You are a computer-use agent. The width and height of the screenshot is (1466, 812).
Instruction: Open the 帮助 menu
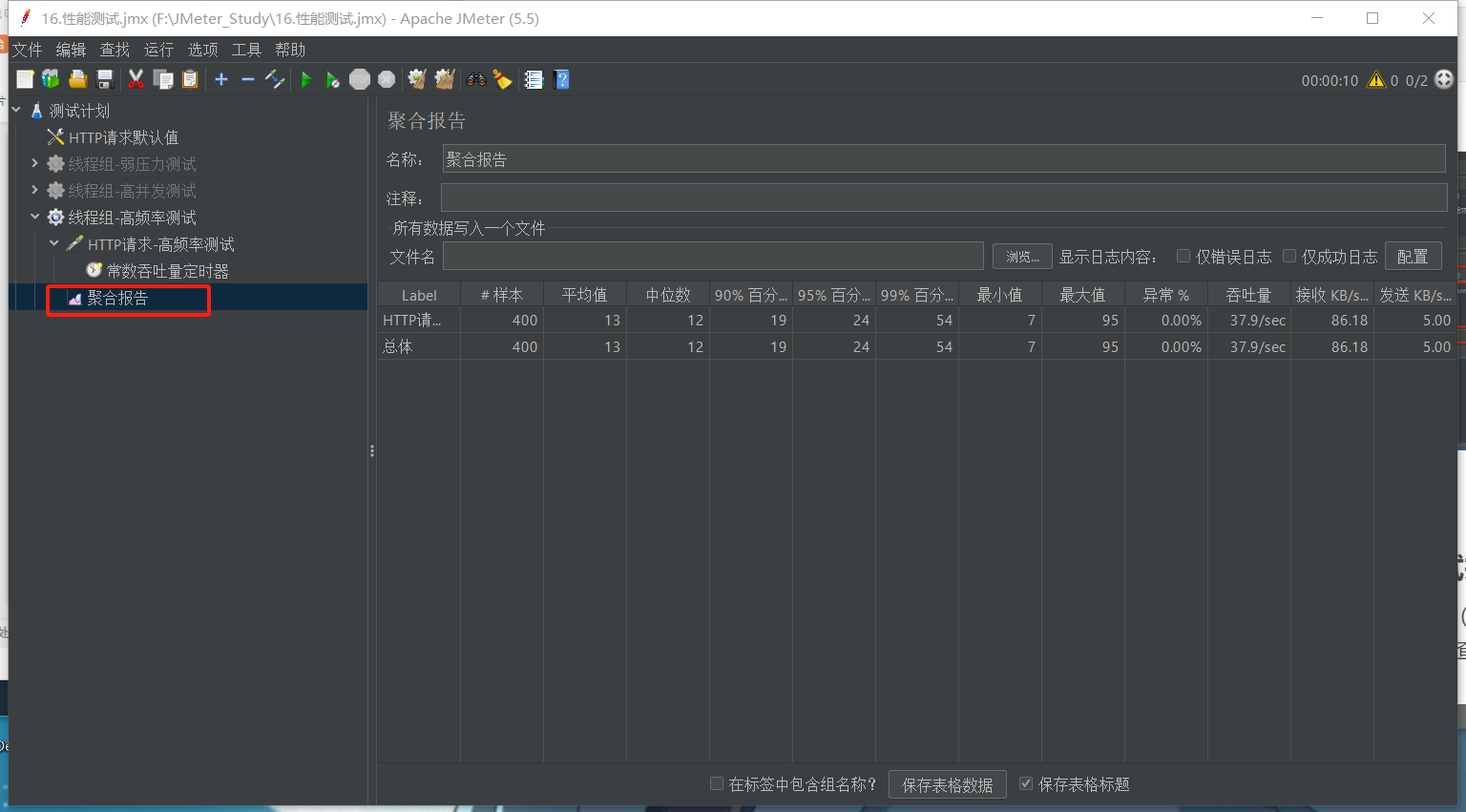coord(290,50)
